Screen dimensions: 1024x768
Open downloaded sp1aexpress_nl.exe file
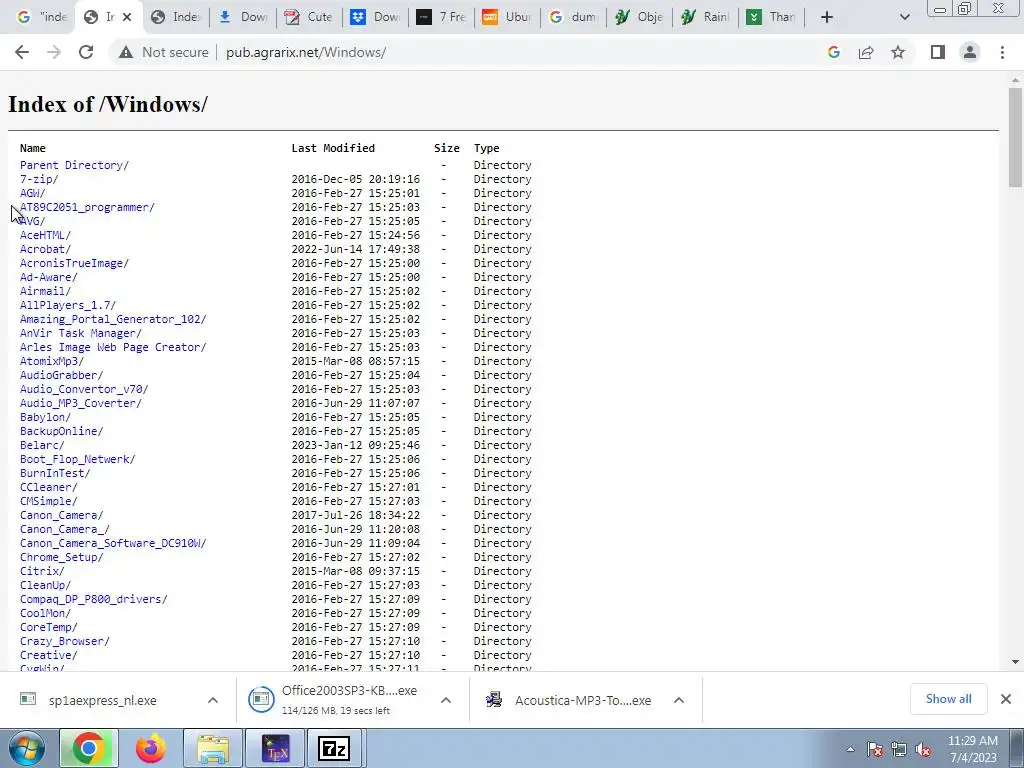coord(103,700)
